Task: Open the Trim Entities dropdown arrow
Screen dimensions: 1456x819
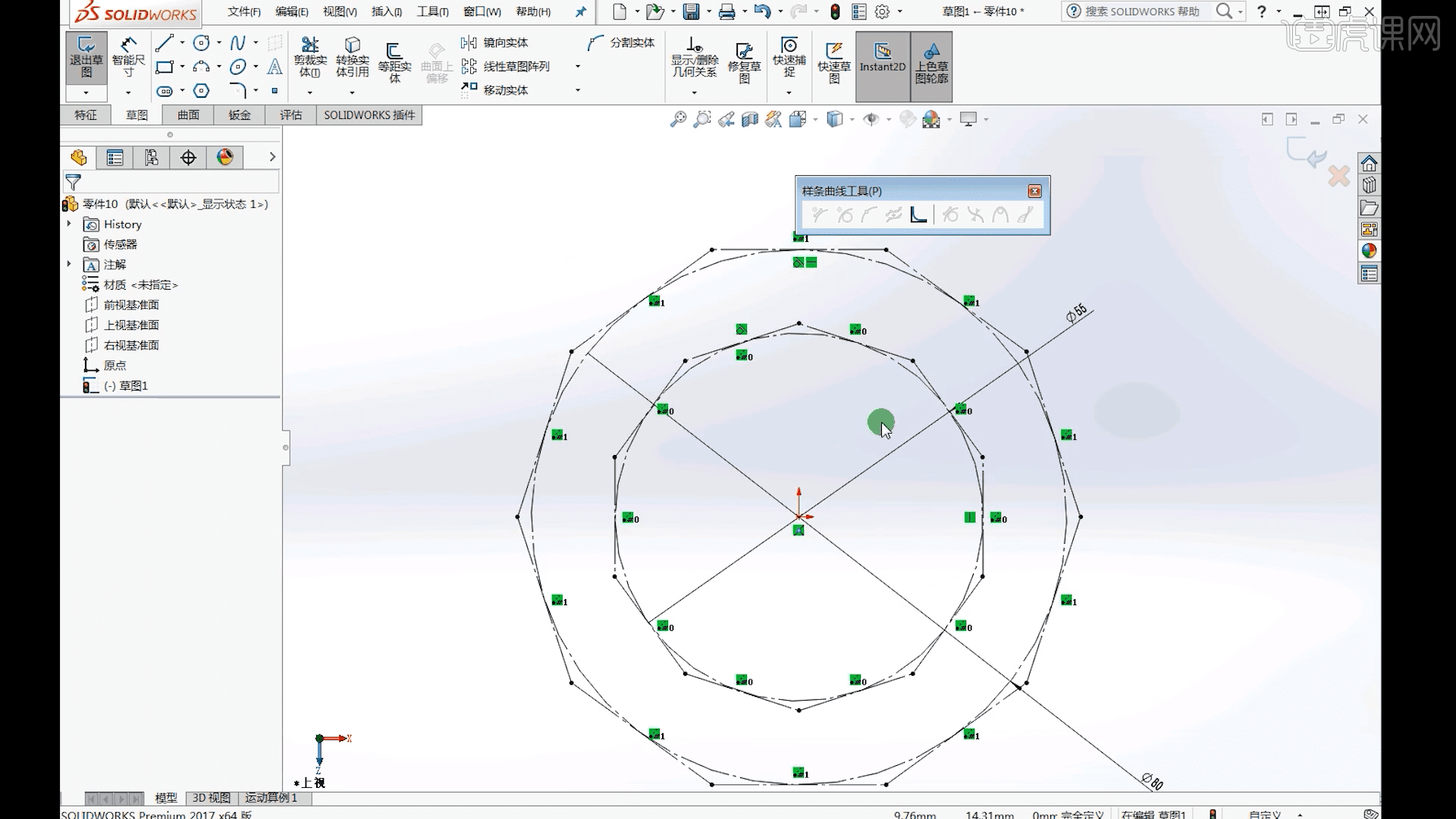Action: click(x=309, y=93)
